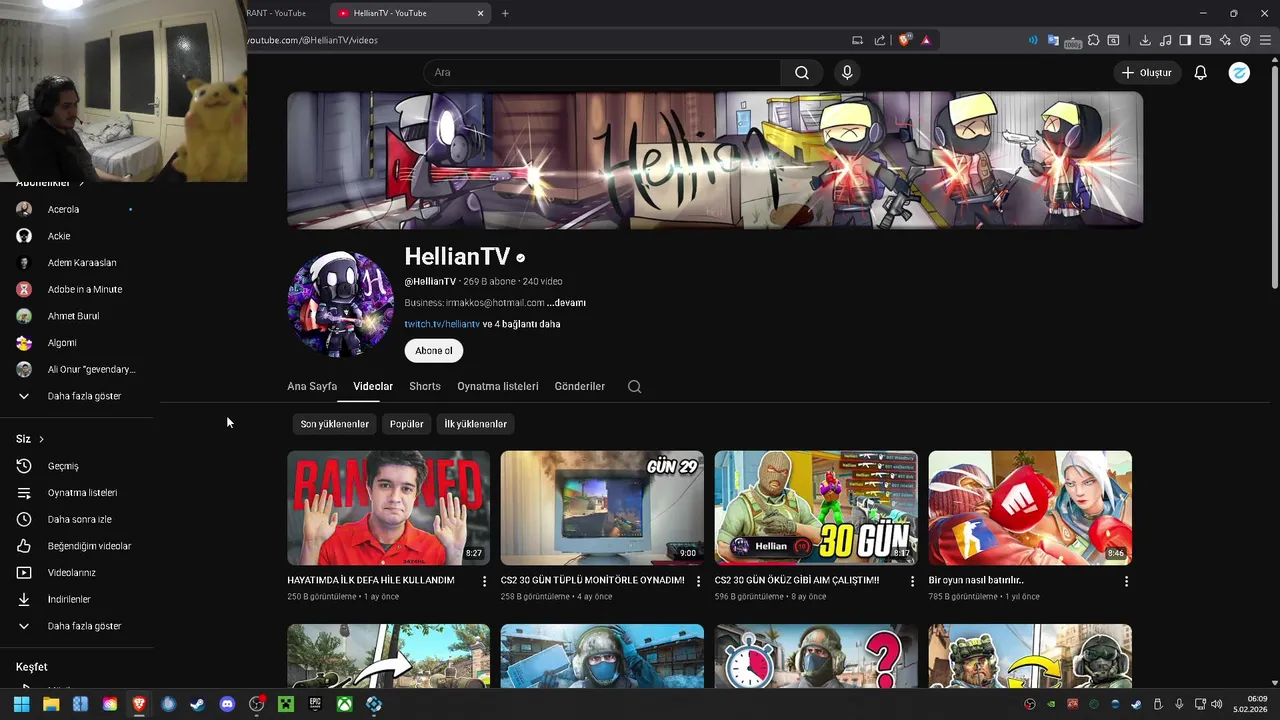Open twitch.tv/helliantv link
The image size is (1280, 720).
[x=442, y=324]
